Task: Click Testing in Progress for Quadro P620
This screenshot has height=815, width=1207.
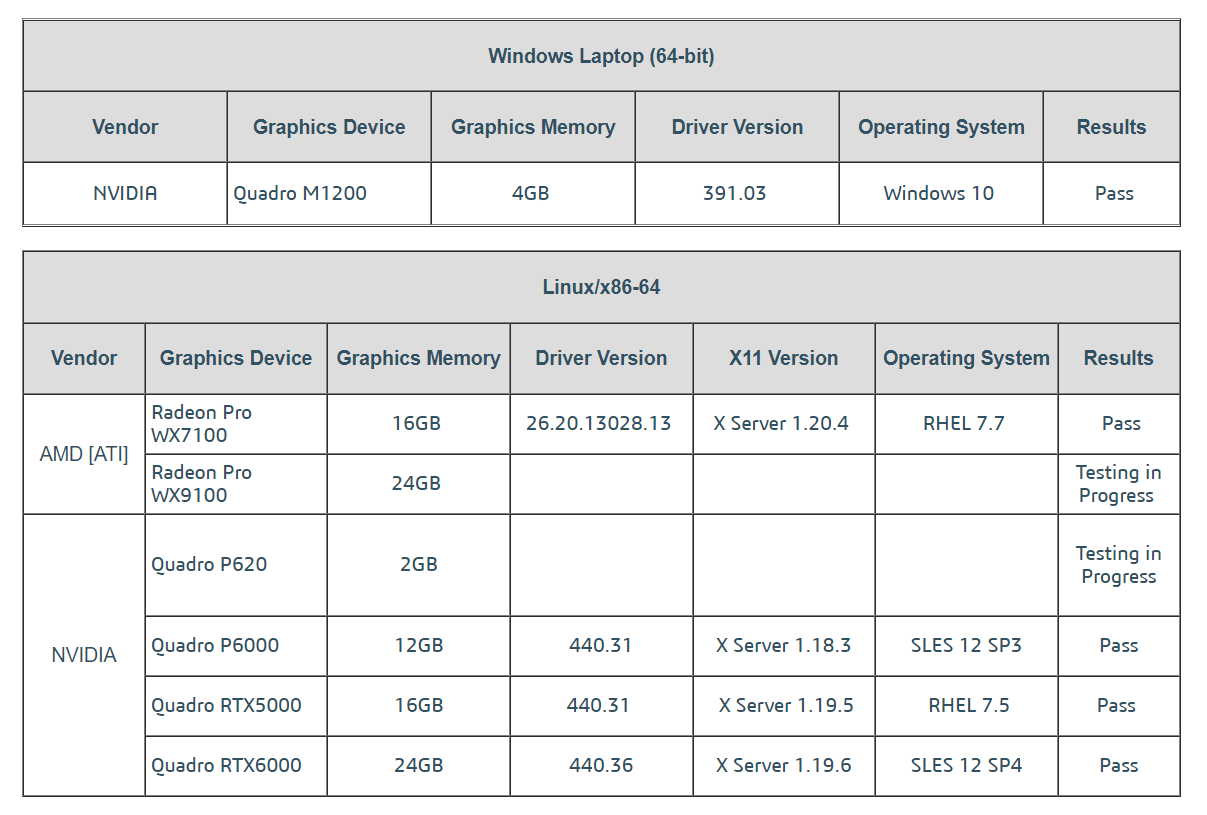Action: click(x=1119, y=565)
